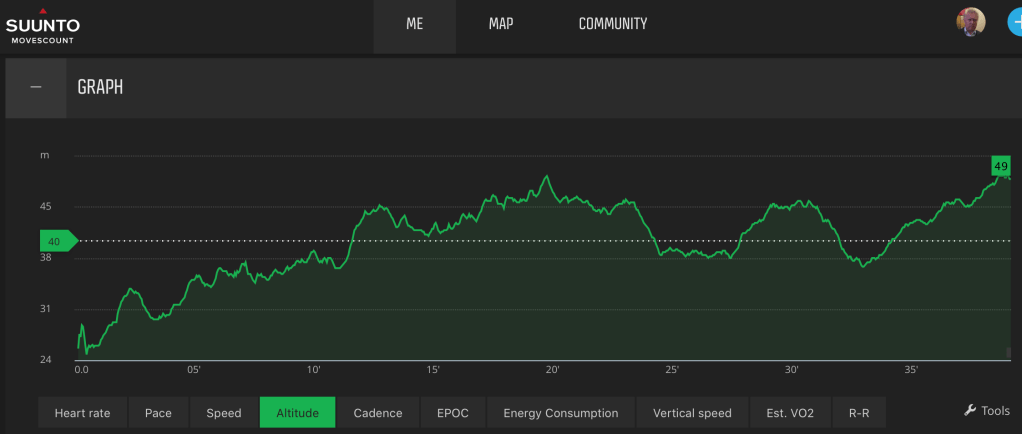Select Energy Consumption metric
This screenshot has height=434, width=1022.
point(560,413)
